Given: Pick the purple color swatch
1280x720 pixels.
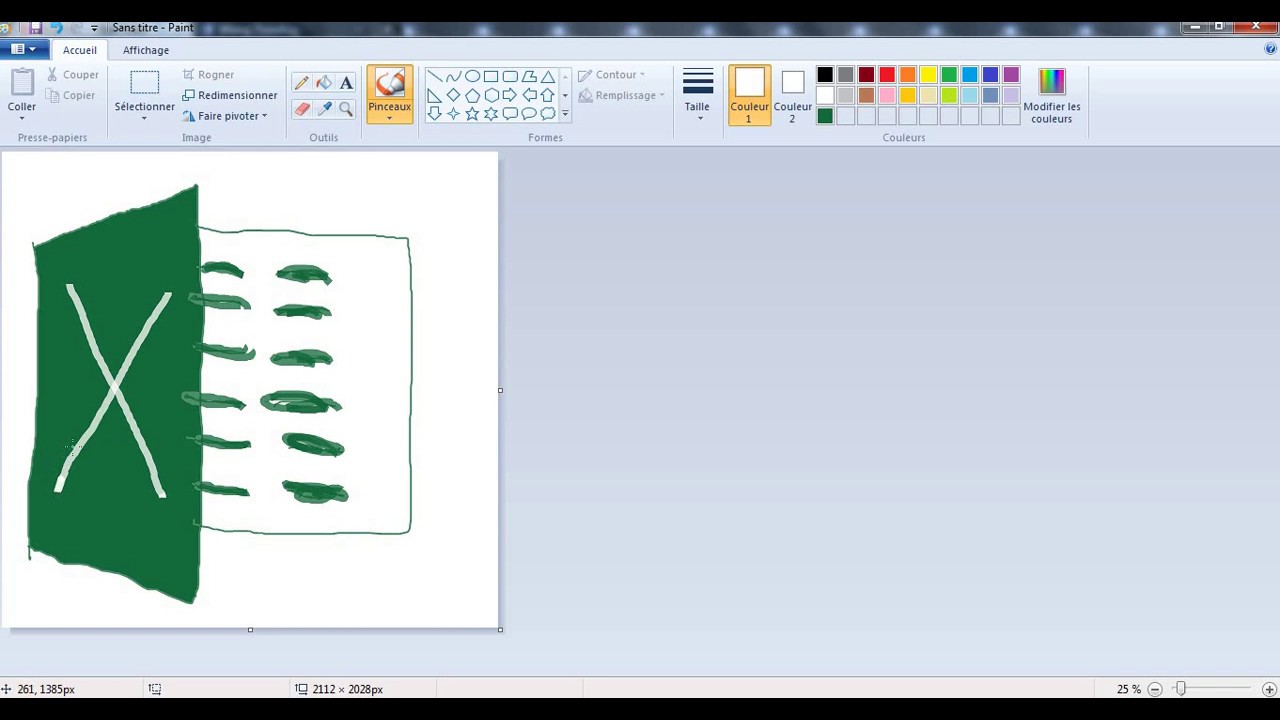Looking at the screenshot, I should [x=1011, y=75].
